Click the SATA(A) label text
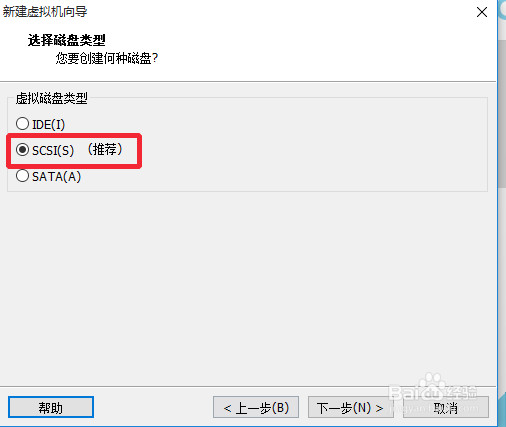The image size is (506, 427). 57,176
